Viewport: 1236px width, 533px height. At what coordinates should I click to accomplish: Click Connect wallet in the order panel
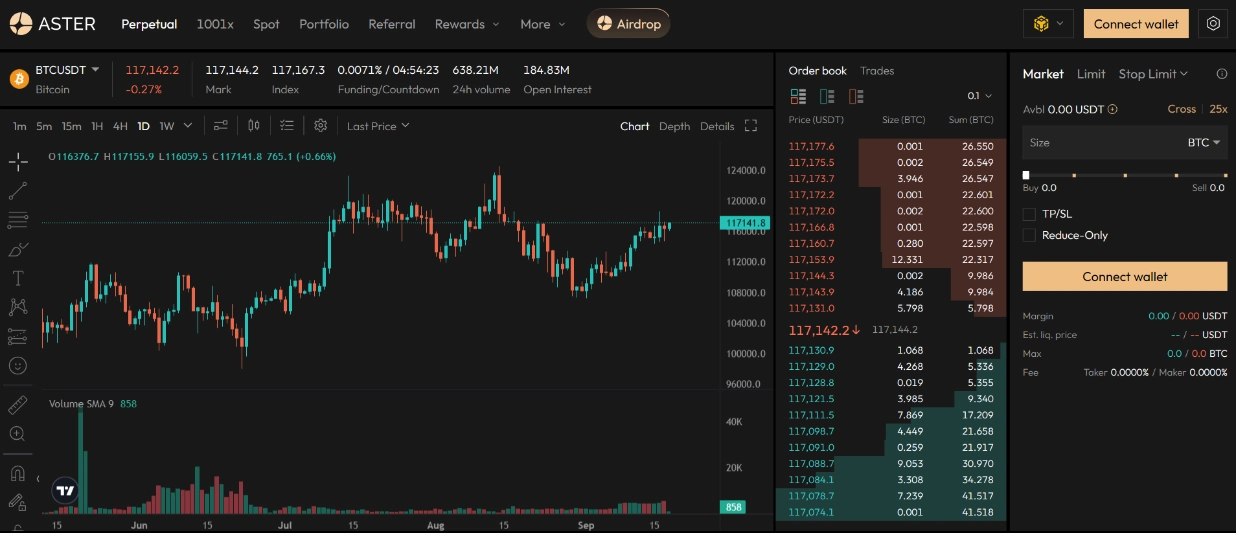[1125, 277]
